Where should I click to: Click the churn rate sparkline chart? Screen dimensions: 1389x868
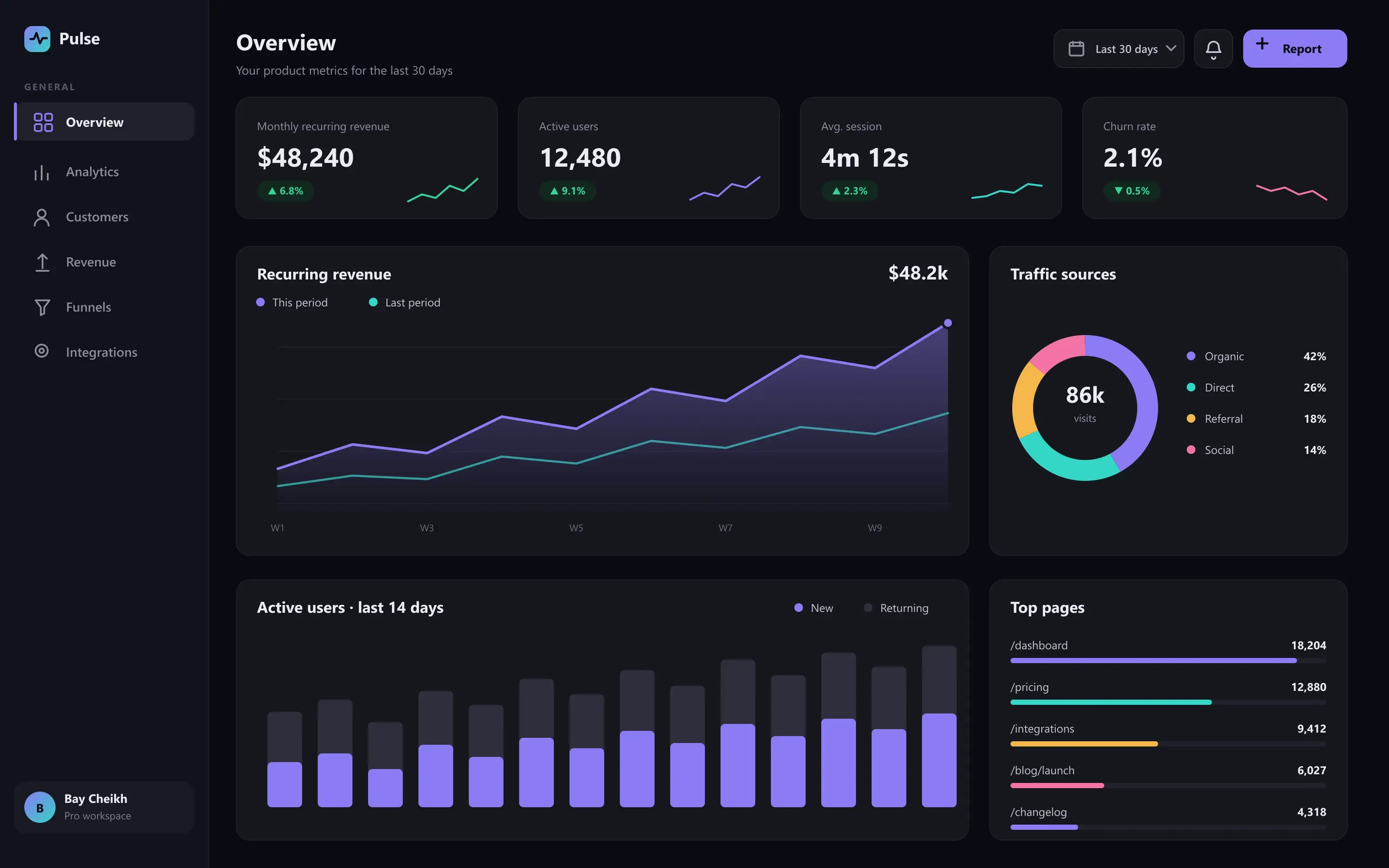tap(1291, 192)
